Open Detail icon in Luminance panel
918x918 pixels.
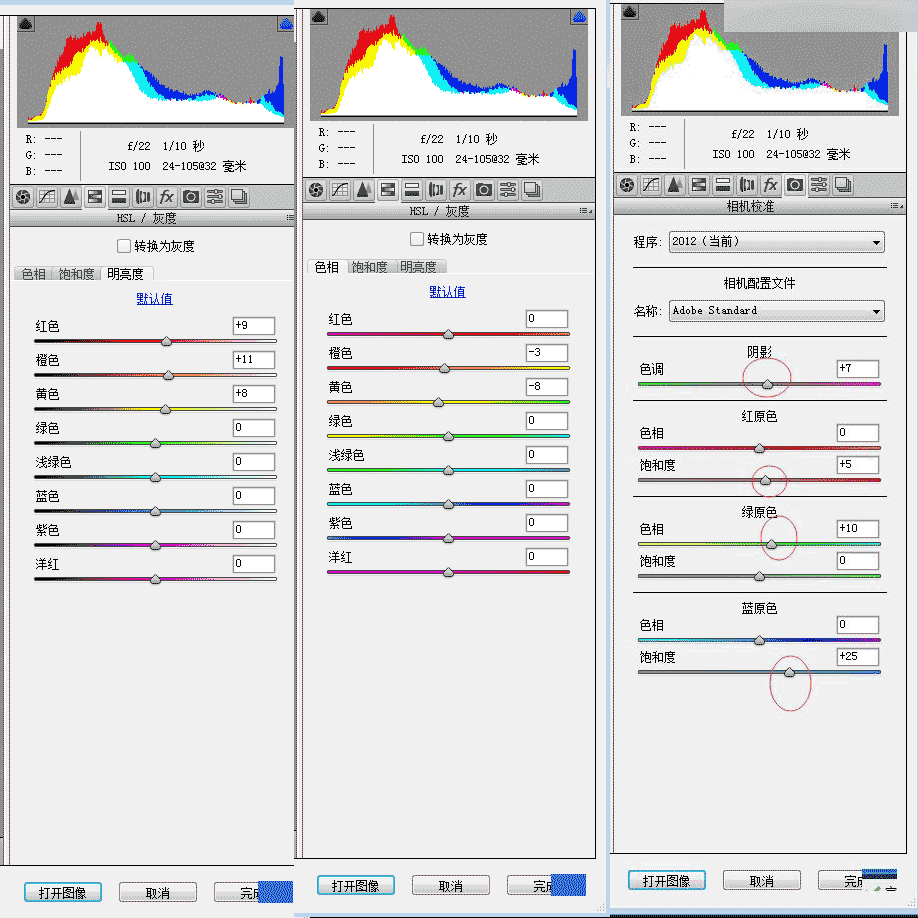(x=71, y=197)
